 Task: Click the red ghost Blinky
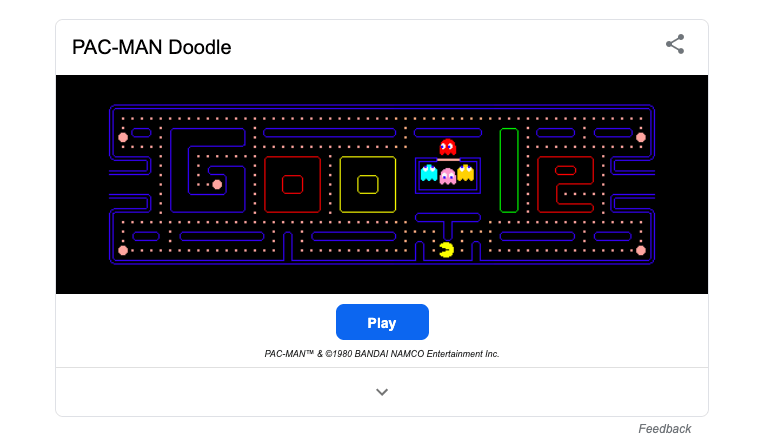448,147
